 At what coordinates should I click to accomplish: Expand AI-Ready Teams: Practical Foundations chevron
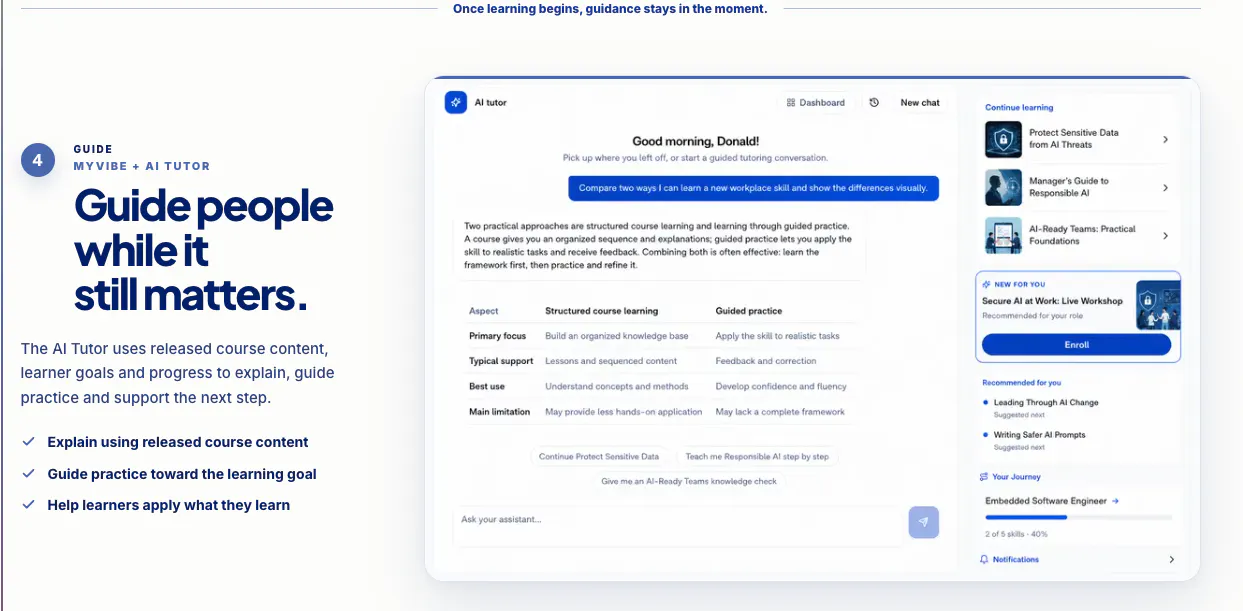(1165, 236)
